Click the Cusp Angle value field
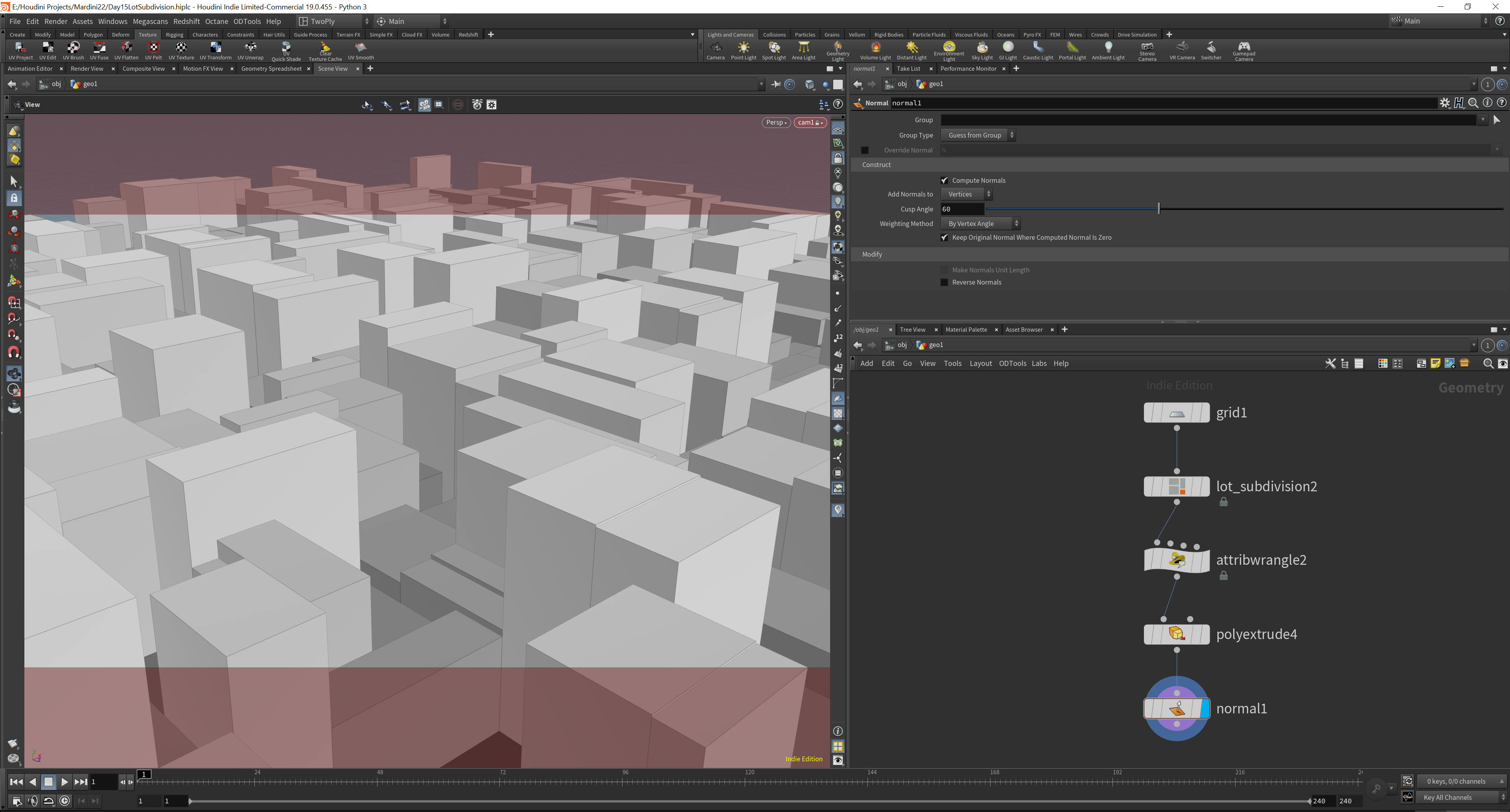The image size is (1510, 812). click(x=963, y=209)
